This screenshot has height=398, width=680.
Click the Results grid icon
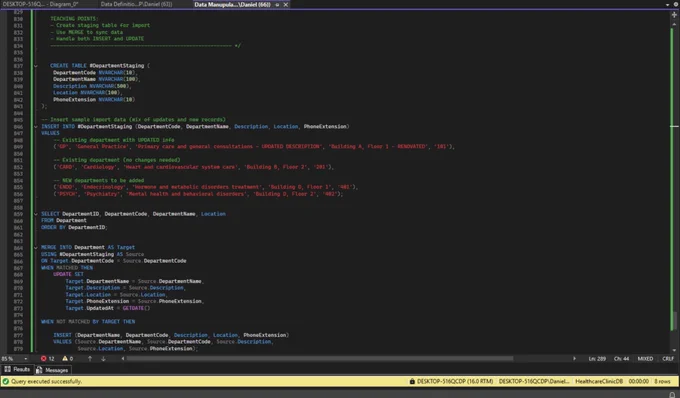7,369
